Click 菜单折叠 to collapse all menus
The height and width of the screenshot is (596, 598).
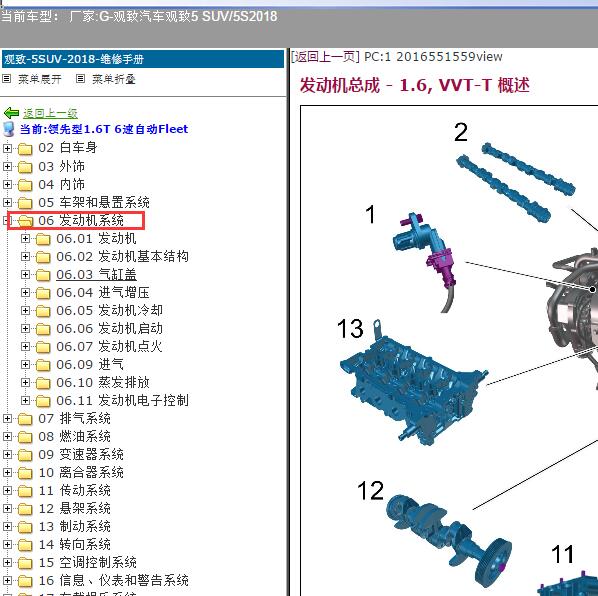(114, 79)
